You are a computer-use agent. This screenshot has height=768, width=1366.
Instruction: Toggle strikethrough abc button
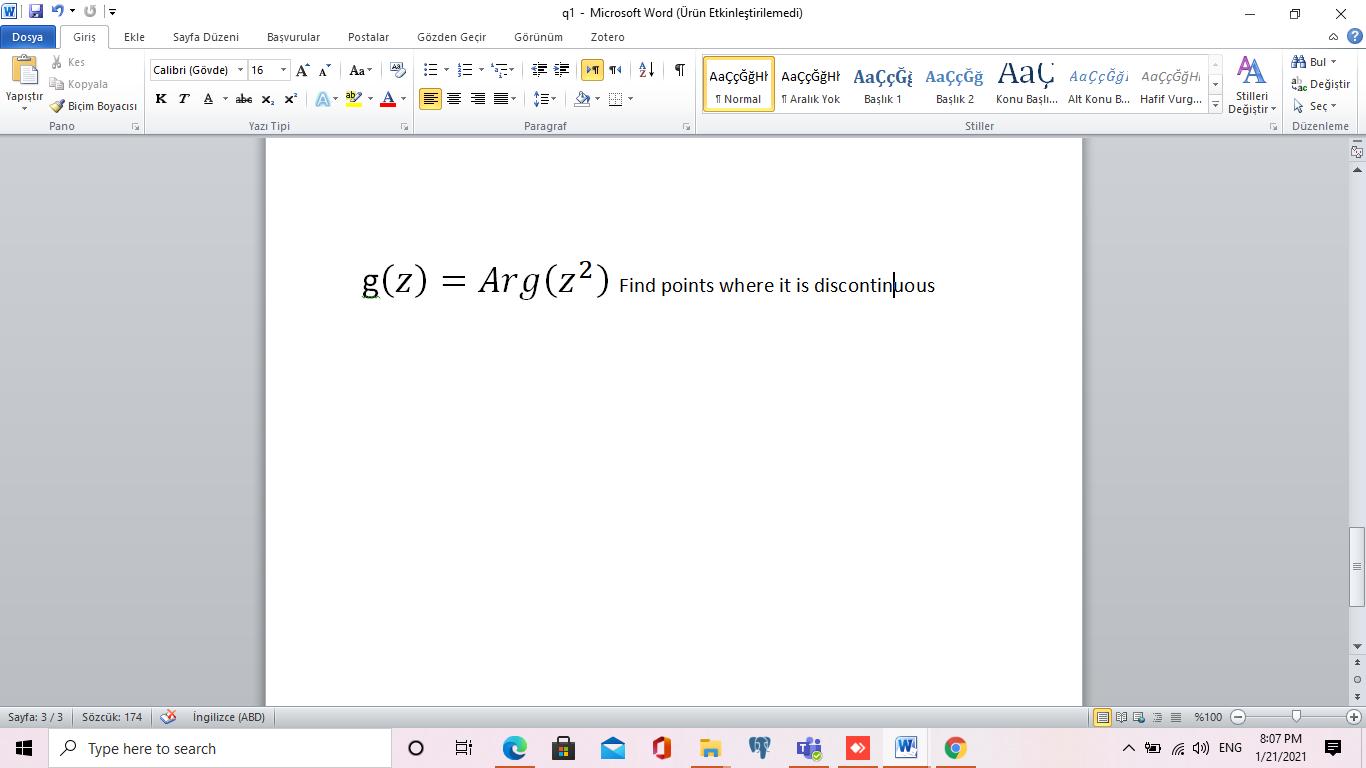tap(244, 99)
